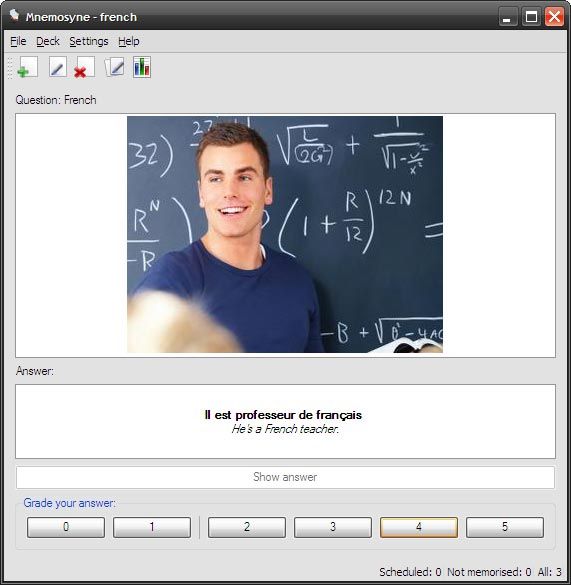Click the Edit current card pencil icon
The image size is (571, 585).
click(x=58, y=67)
